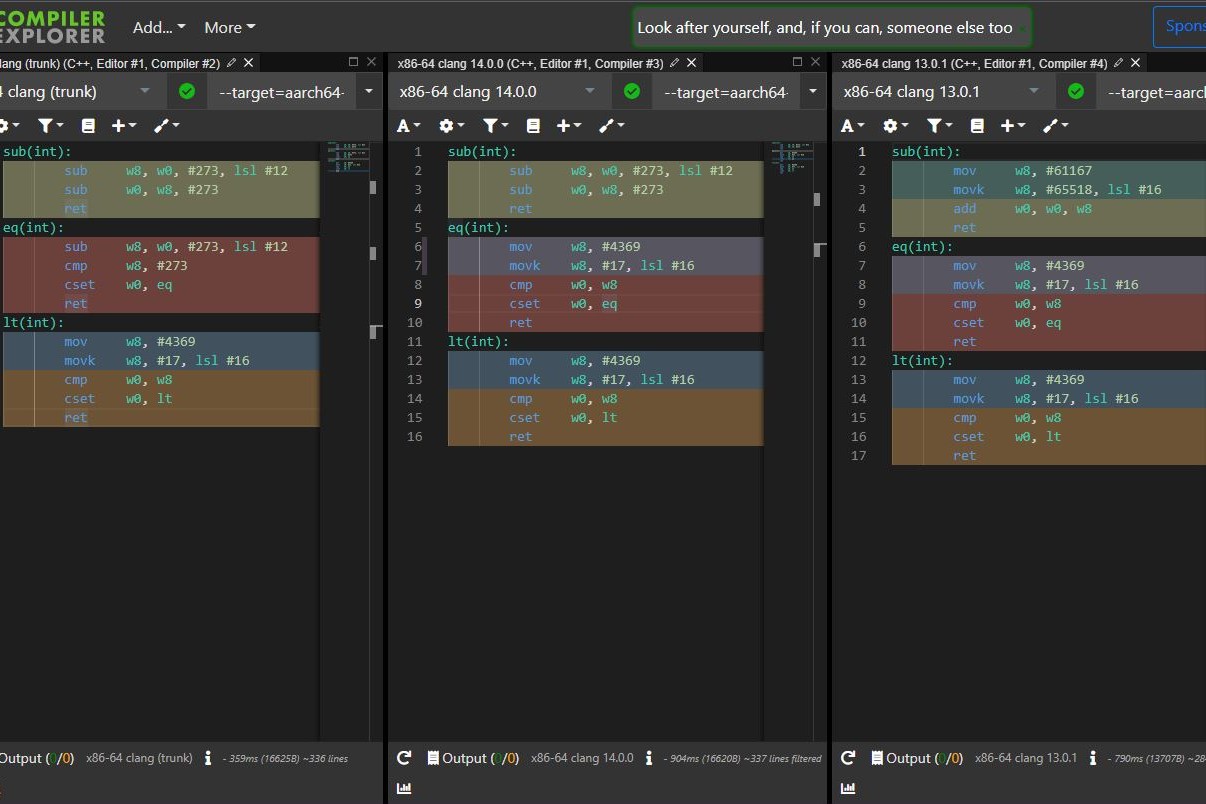Click the 'Look after yourself' motto banner

pyautogui.click(x=831, y=27)
